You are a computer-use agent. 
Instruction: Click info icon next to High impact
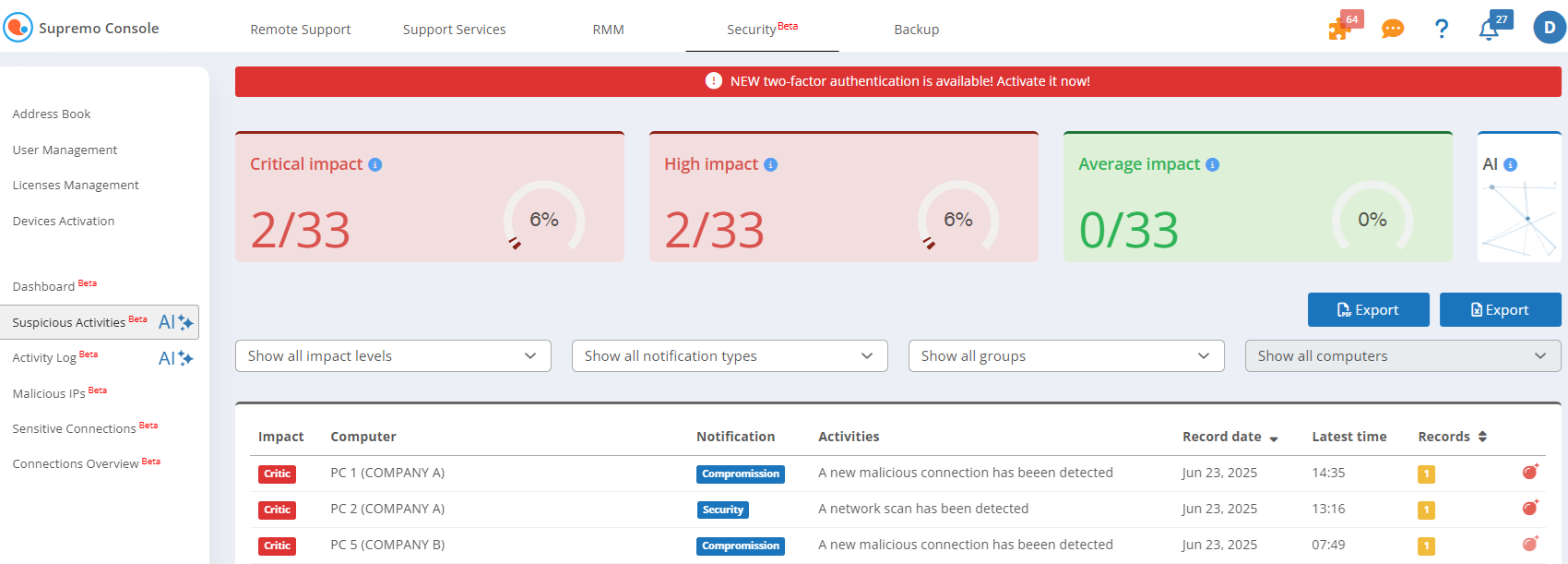pos(771,164)
